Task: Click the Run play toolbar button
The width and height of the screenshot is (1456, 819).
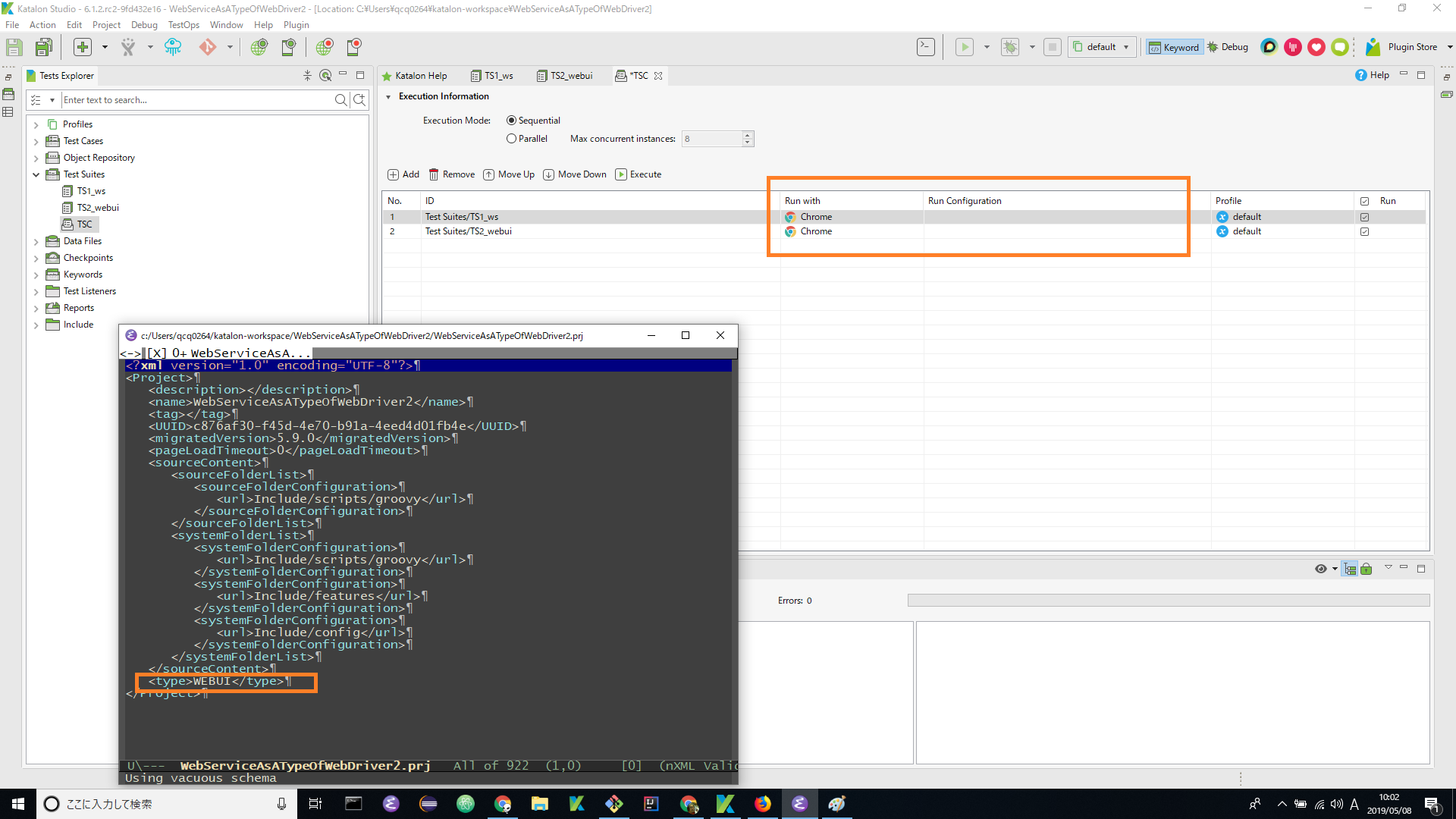Action: point(965,47)
